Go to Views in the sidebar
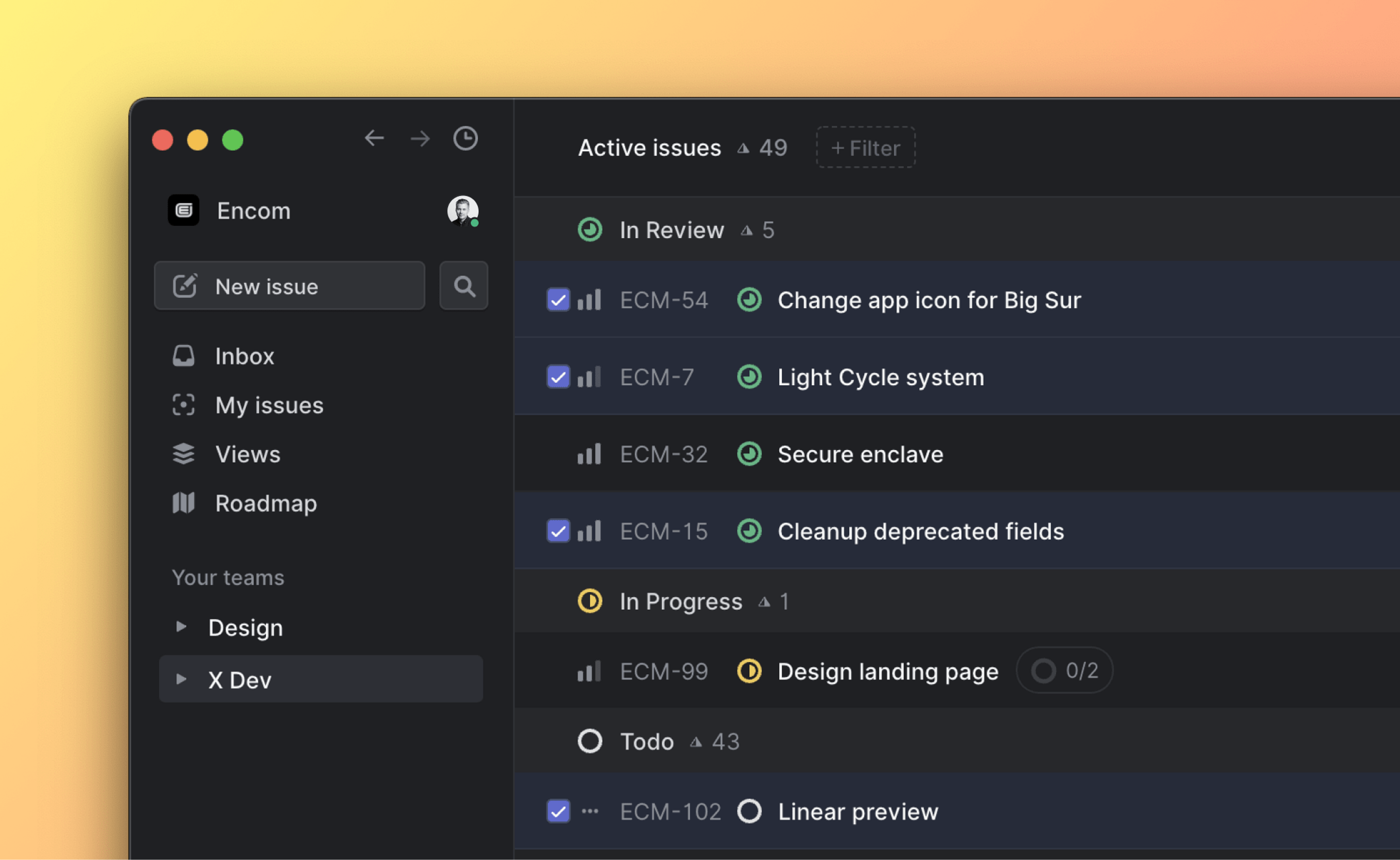The width and height of the screenshot is (1400, 860). 248,455
